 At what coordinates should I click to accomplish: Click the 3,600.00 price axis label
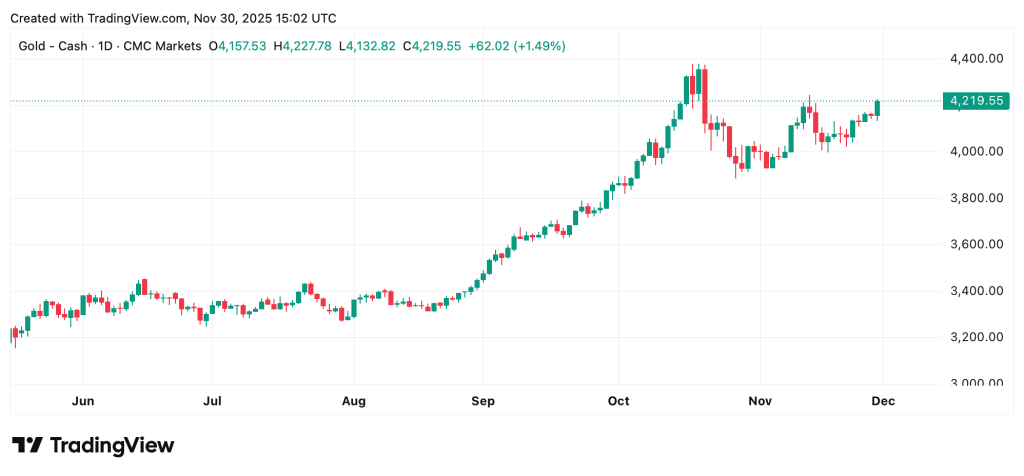click(x=975, y=244)
